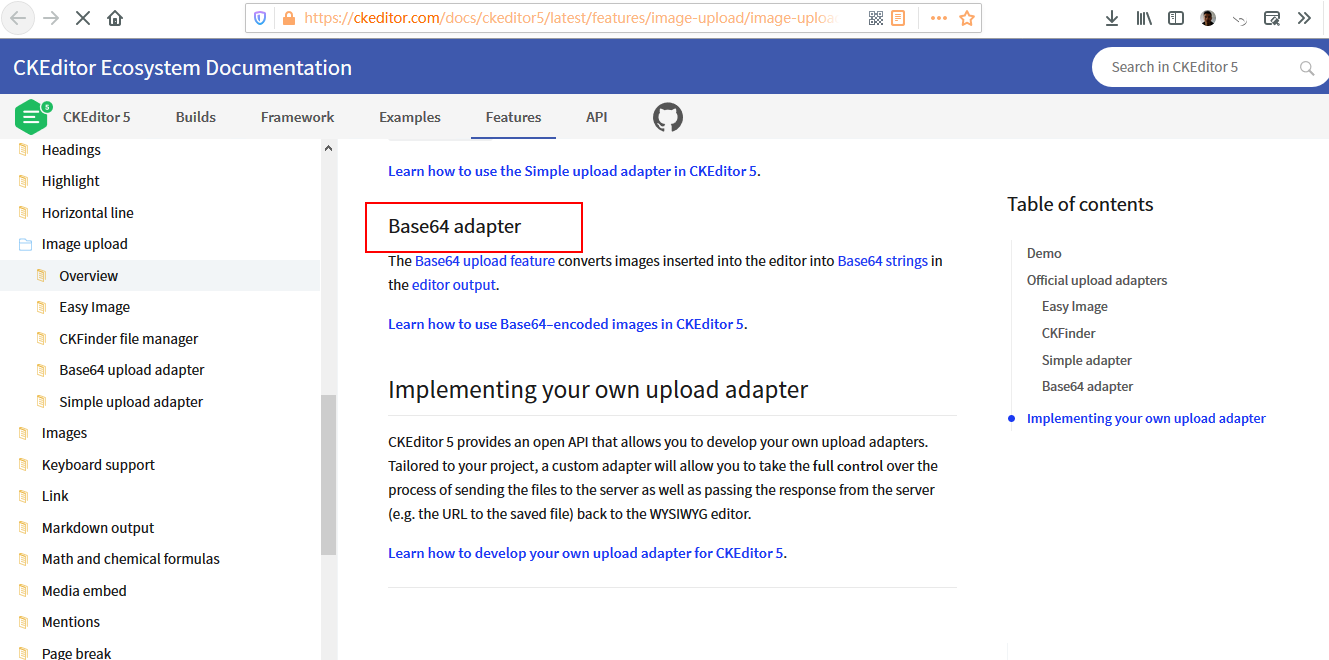The height and width of the screenshot is (660, 1329).
Task: Open Mentions in the sidebar
Action: (x=71, y=622)
